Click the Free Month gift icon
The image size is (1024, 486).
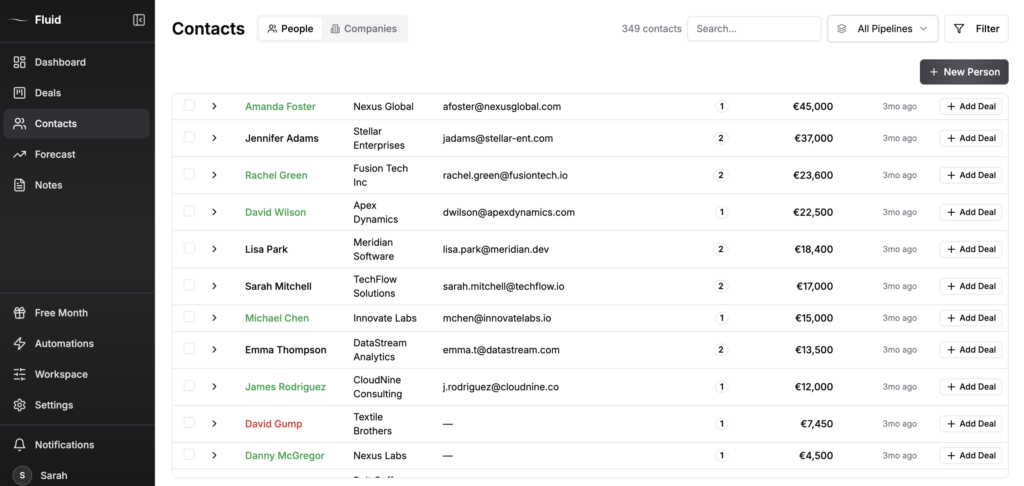[19, 313]
